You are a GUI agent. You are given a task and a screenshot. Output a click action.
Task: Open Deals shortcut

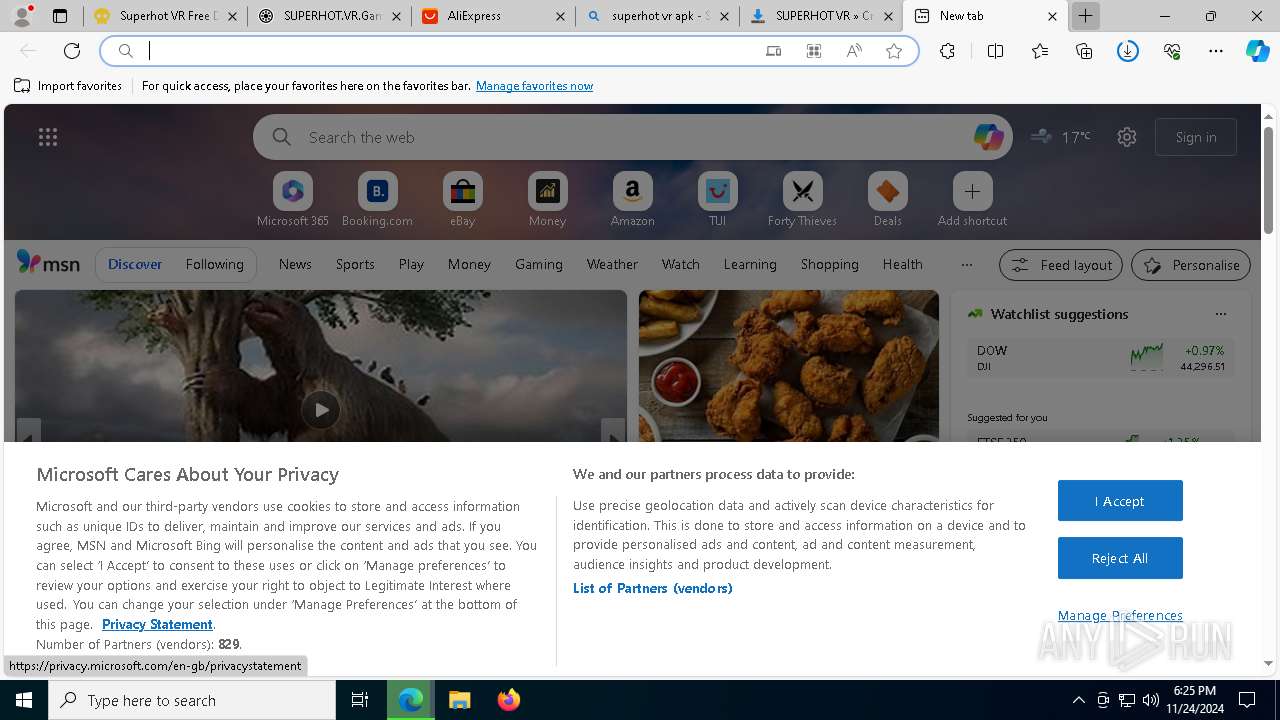[887, 199]
